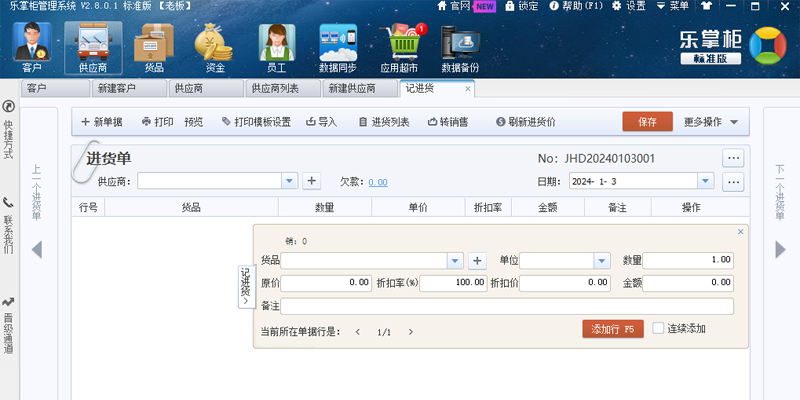Open the 数据备份 data backup icon
800x400 pixels.
click(460, 48)
